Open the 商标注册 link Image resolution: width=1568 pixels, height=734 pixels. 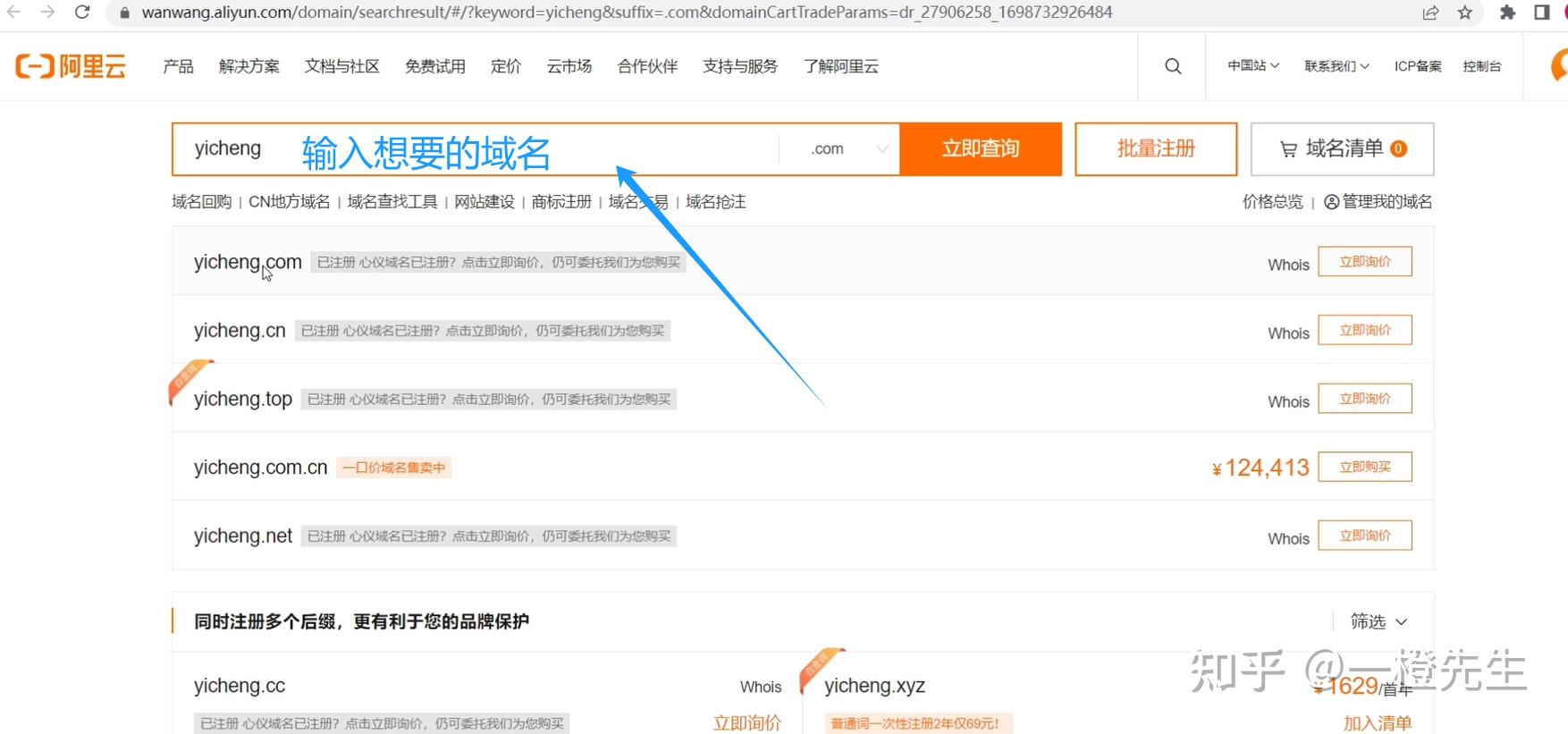[x=561, y=202]
